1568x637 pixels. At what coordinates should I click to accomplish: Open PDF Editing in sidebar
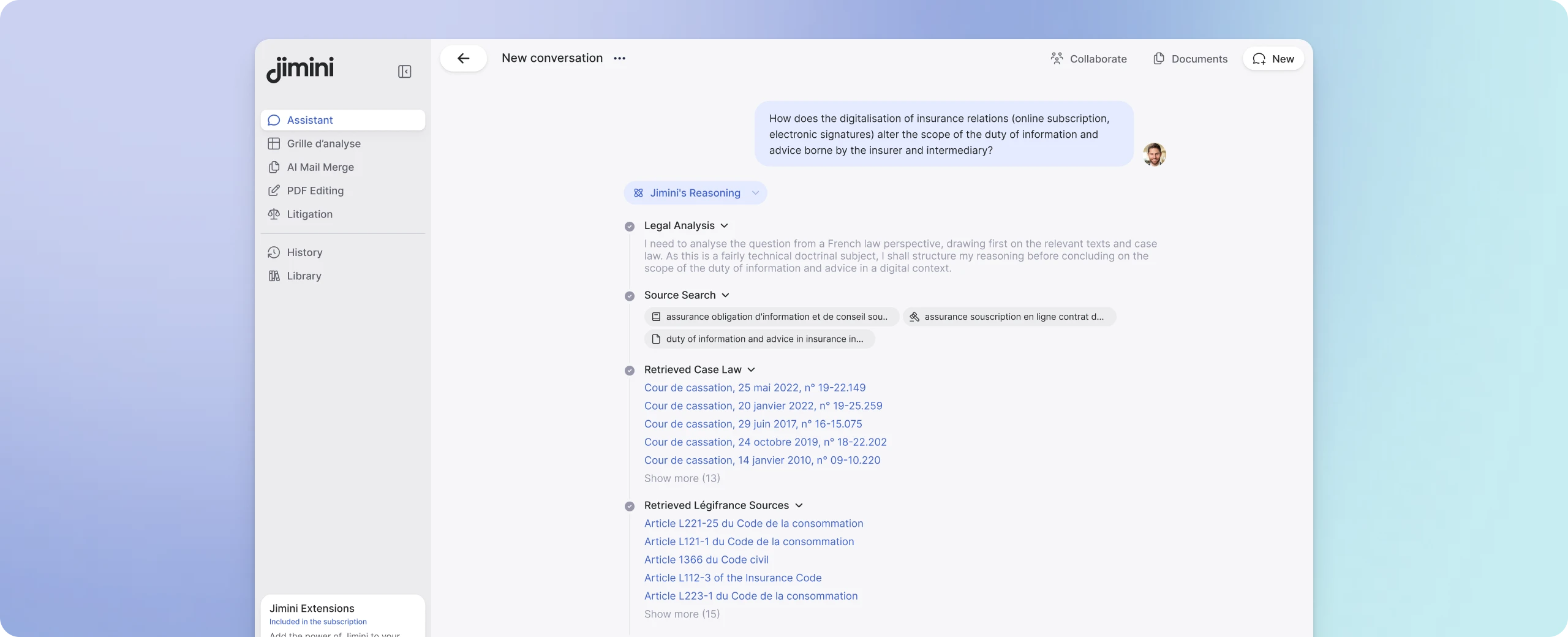343,190
